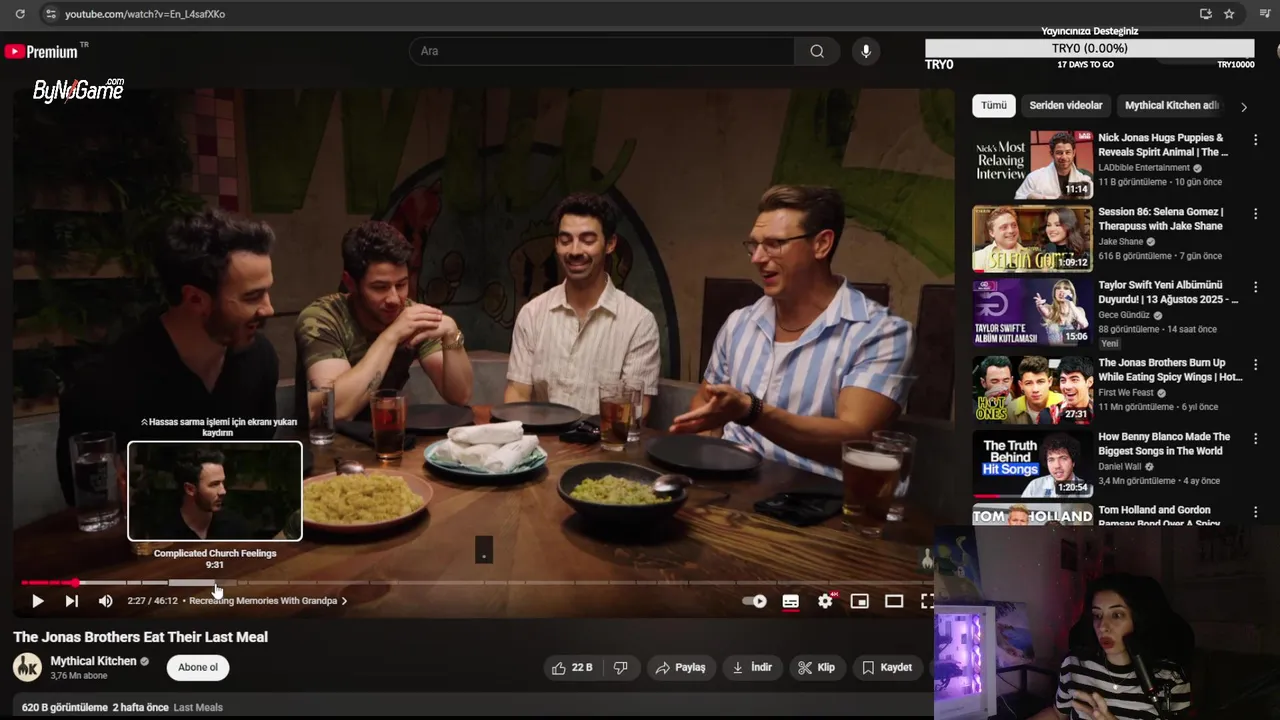This screenshot has width=1280, height=720.
Task: Click the search magnifier button
Action: coord(817,51)
